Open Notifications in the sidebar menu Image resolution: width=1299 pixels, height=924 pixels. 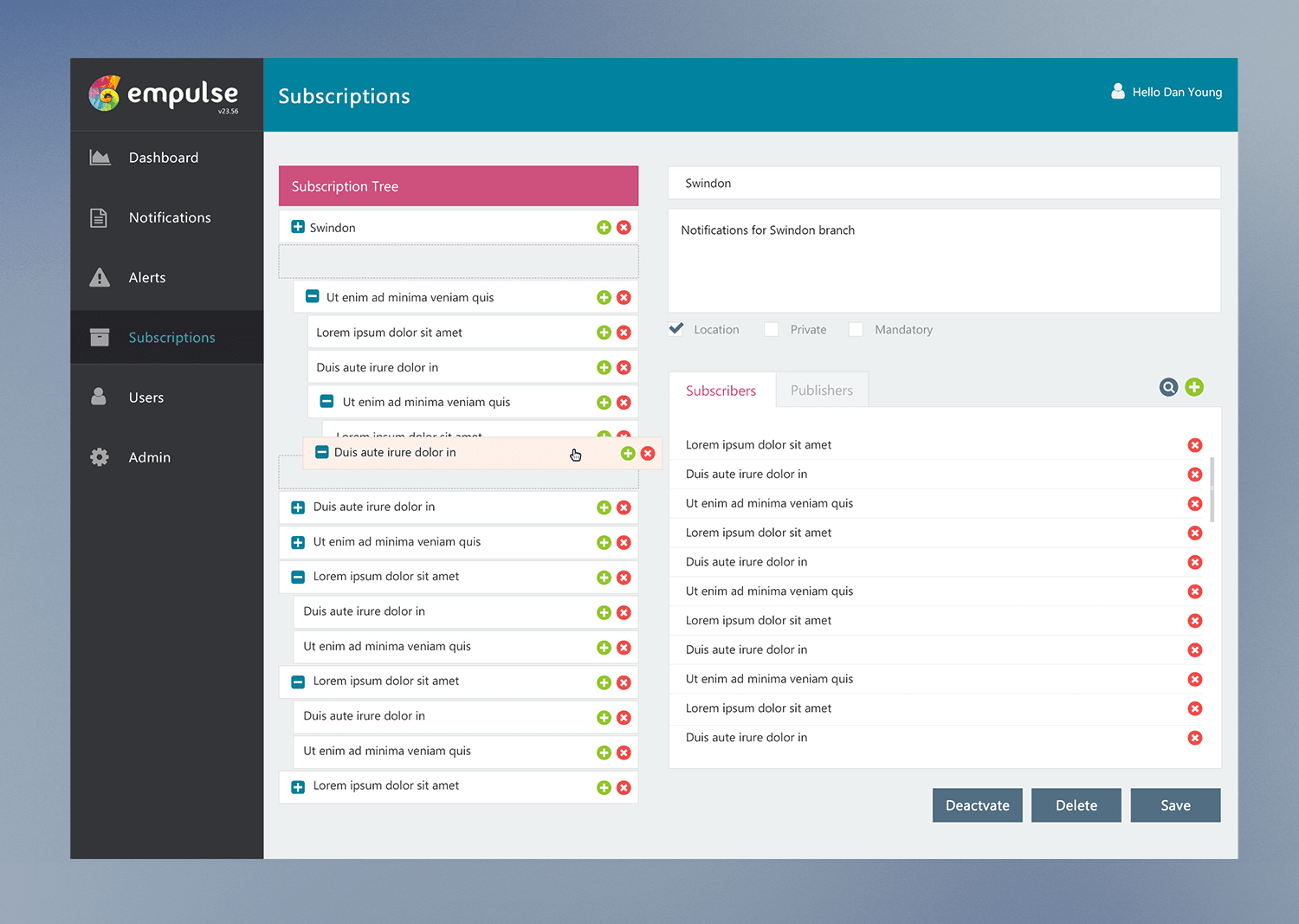pyautogui.click(x=170, y=217)
